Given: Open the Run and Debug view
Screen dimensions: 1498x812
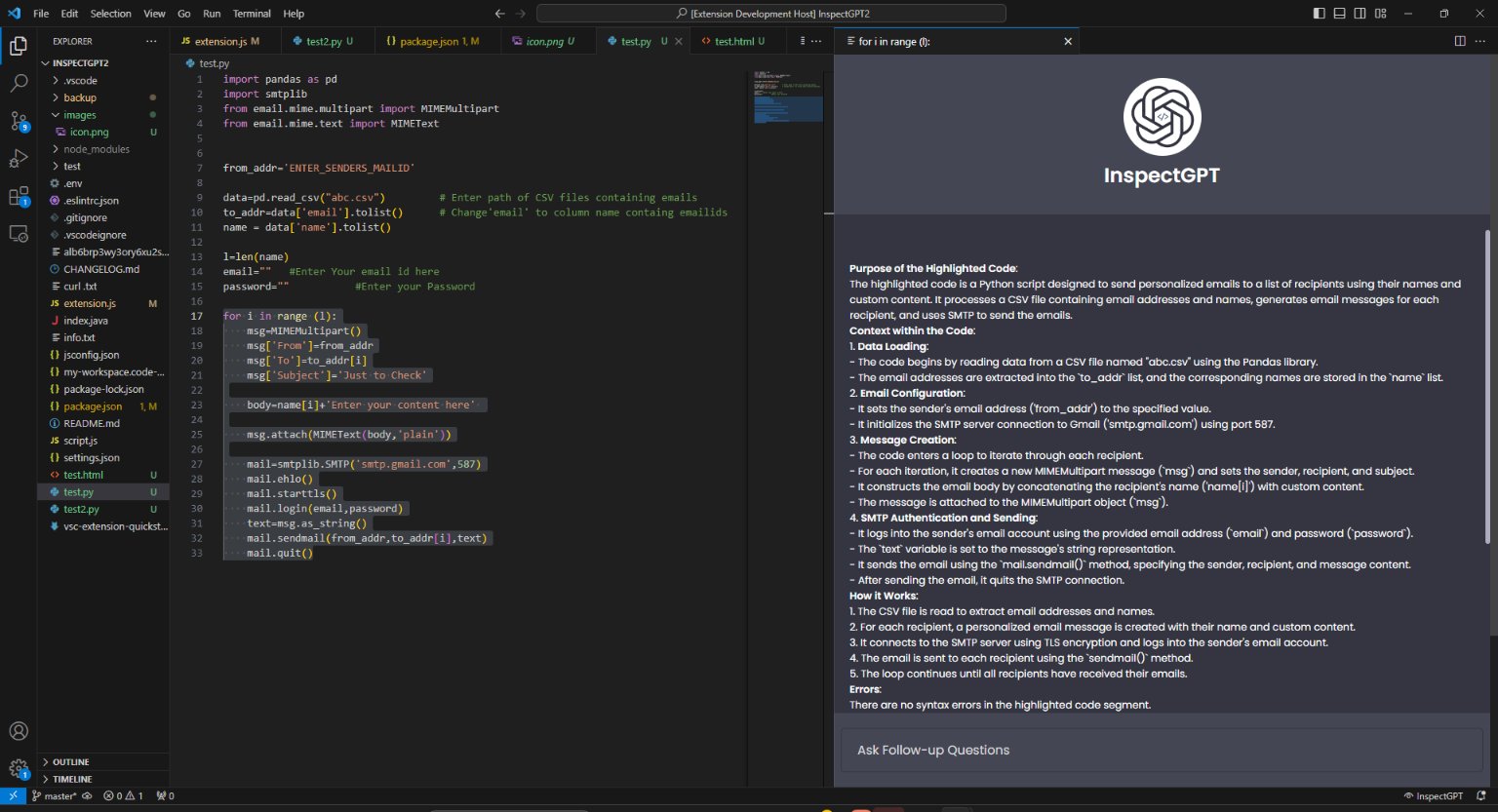Looking at the screenshot, I should tap(19, 159).
